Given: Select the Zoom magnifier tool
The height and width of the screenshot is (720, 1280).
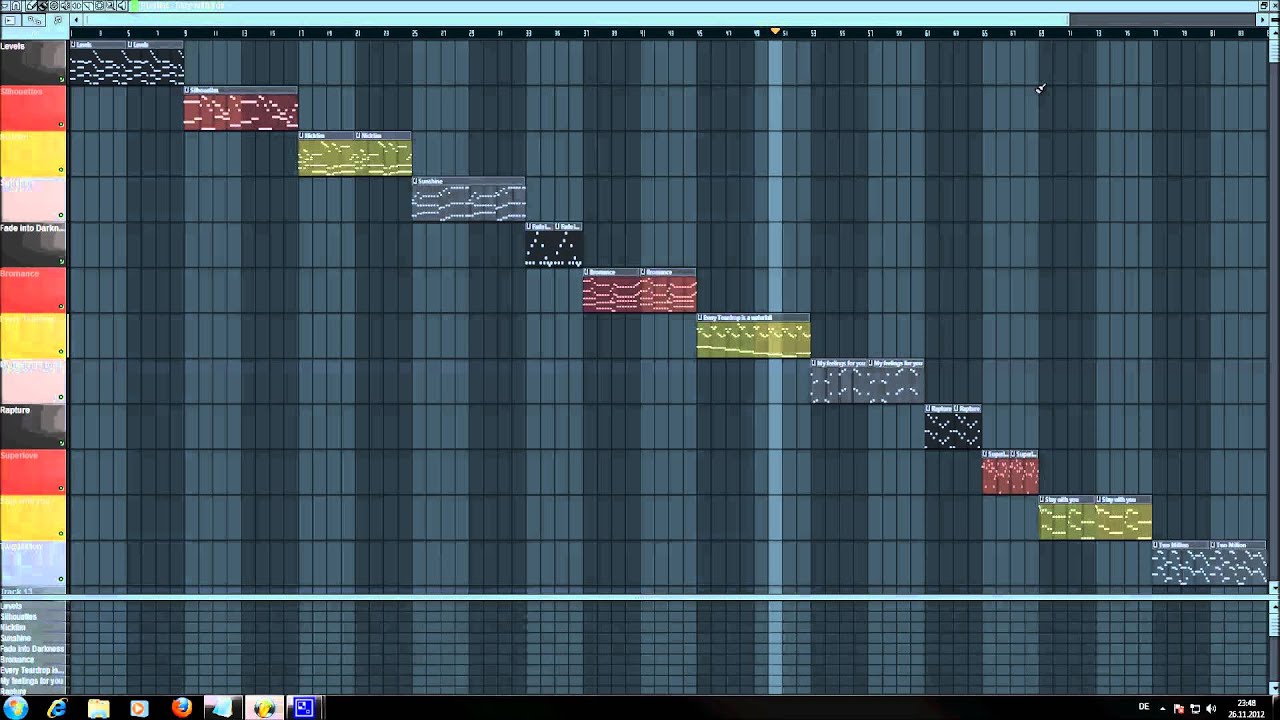Looking at the screenshot, I should point(111,6).
